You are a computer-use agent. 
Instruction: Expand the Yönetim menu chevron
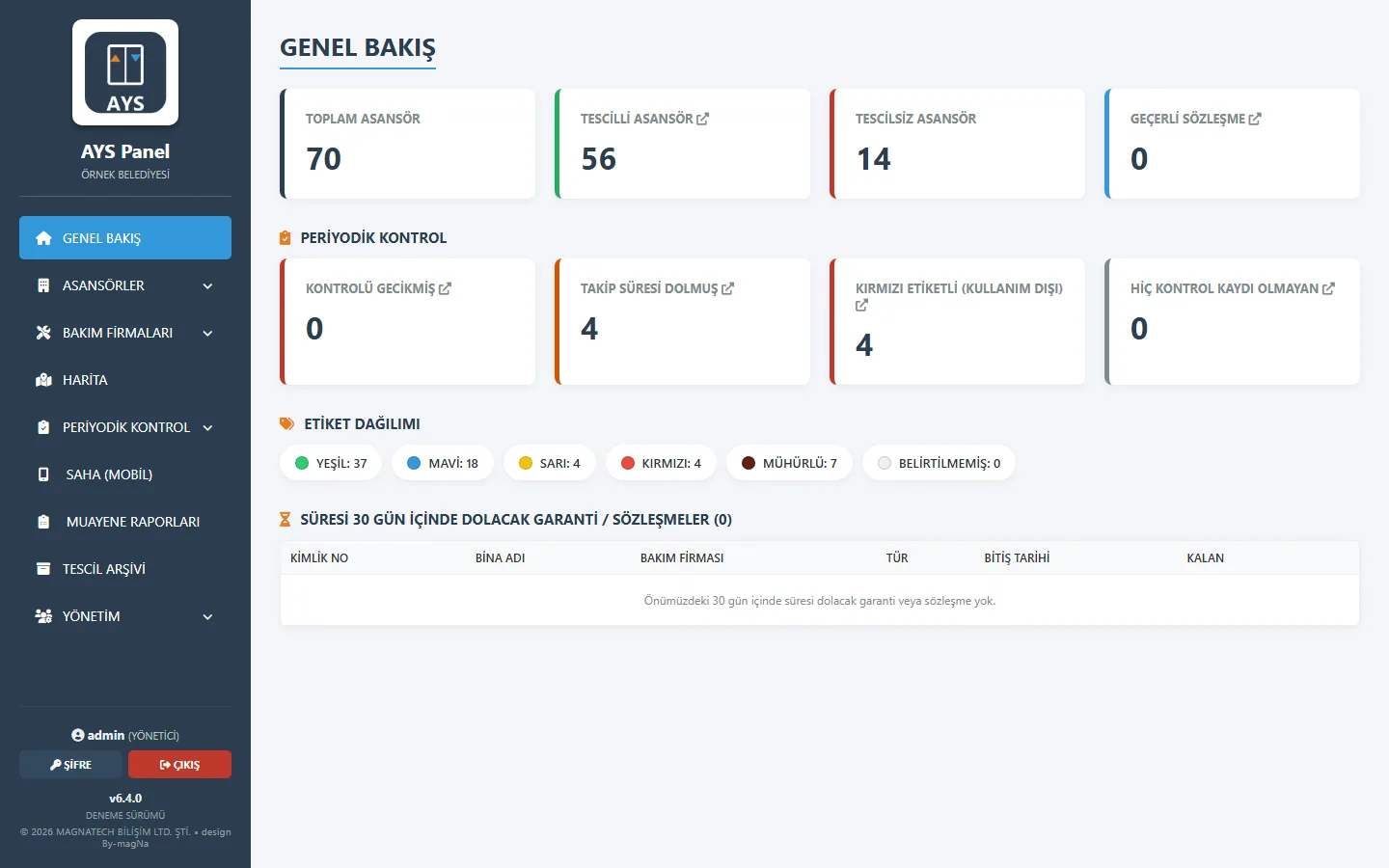pyautogui.click(x=207, y=617)
